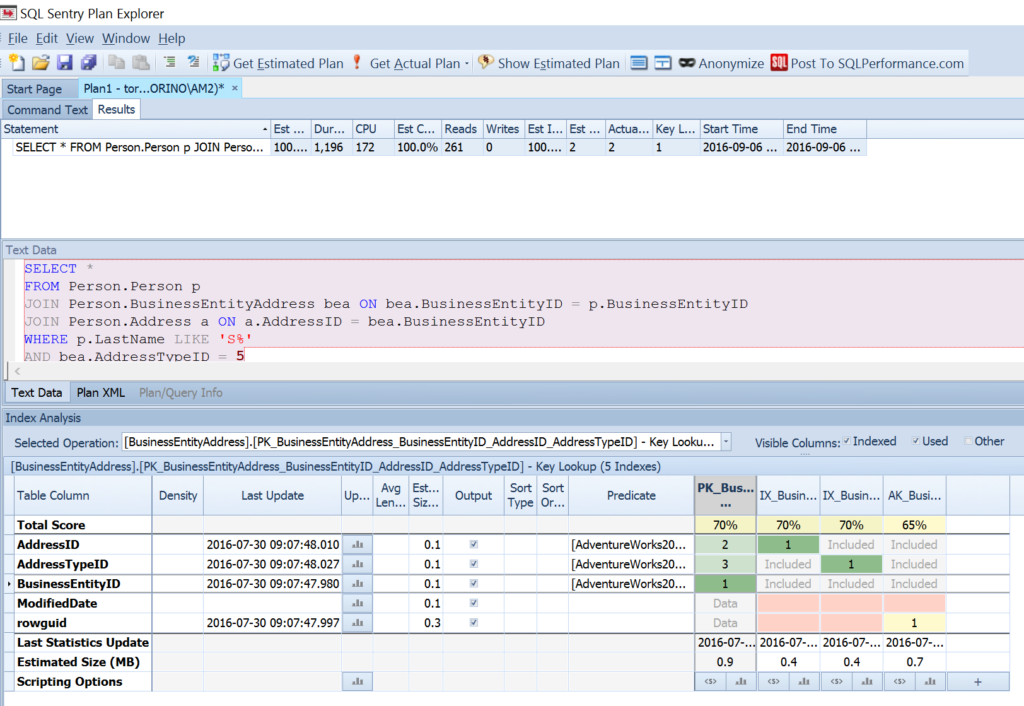This screenshot has height=706, width=1024.
Task: Open statistics histogram for rowguid row
Action: pos(357,623)
